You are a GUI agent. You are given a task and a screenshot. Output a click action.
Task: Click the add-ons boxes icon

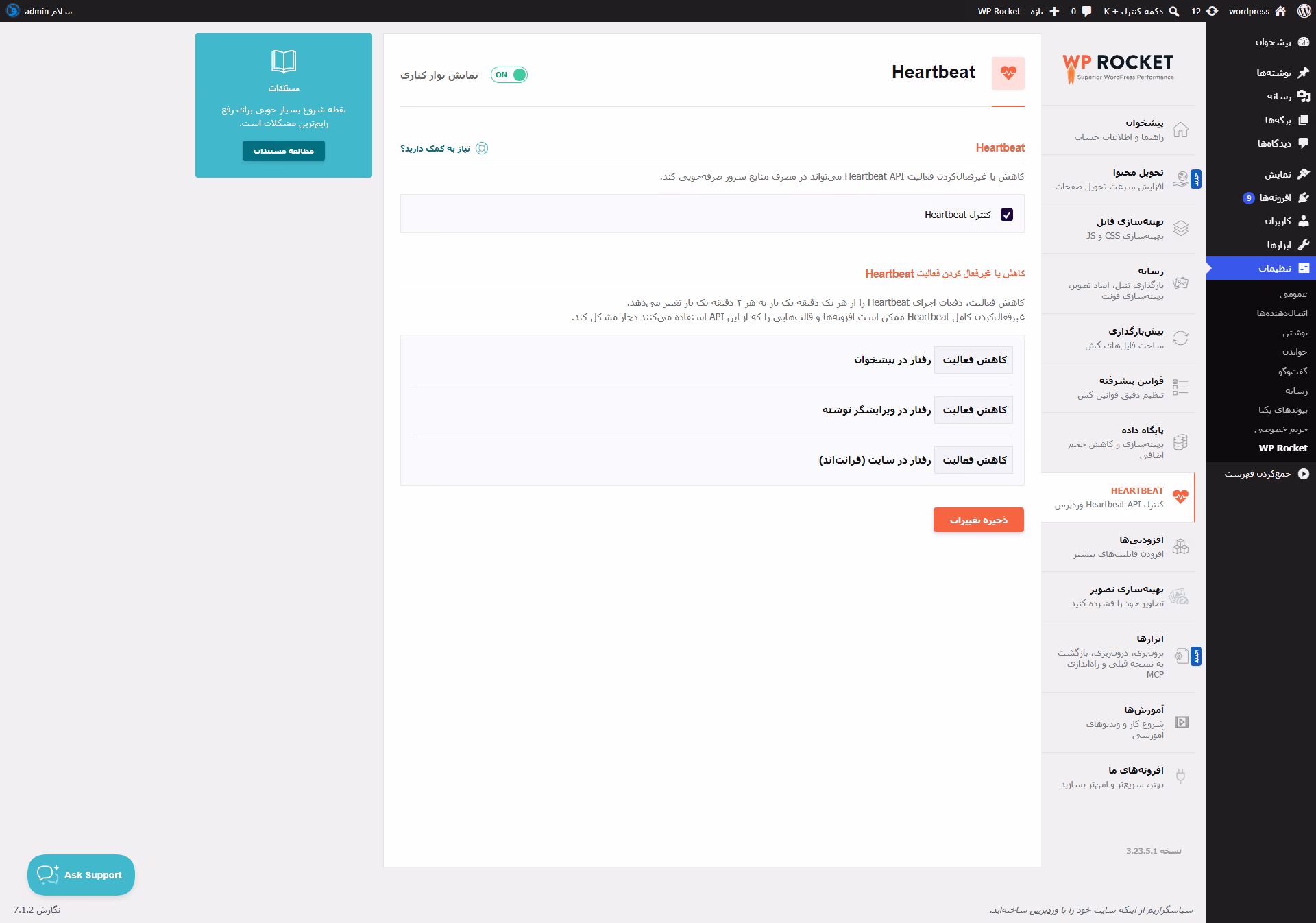click(1180, 547)
